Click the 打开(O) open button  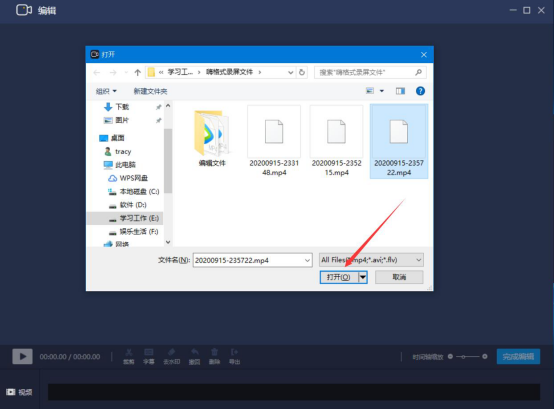point(339,277)
